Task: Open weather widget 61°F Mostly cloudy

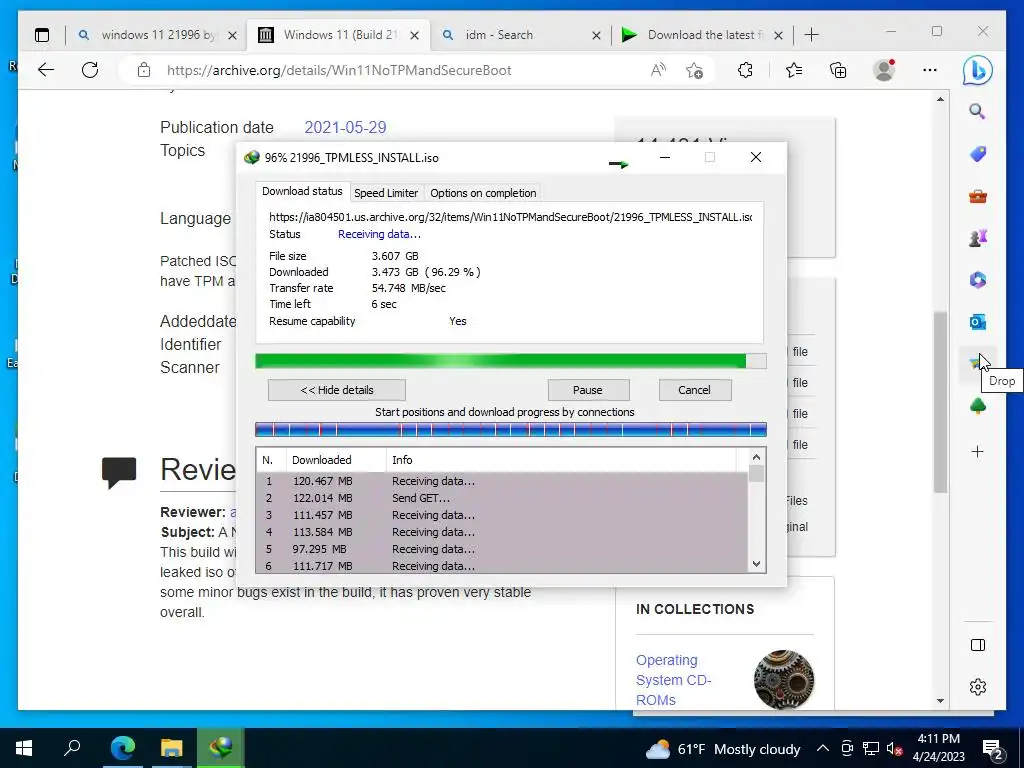Action: [723, 749]
